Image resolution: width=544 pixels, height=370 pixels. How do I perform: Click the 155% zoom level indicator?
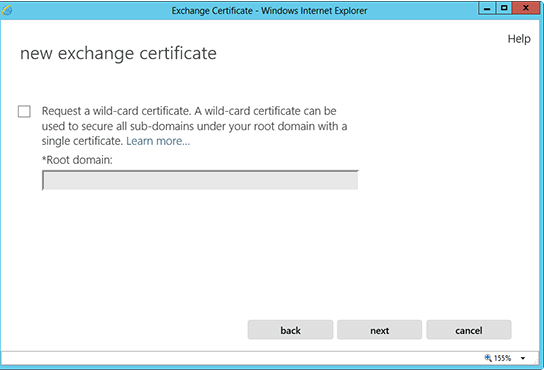[503, 358]
